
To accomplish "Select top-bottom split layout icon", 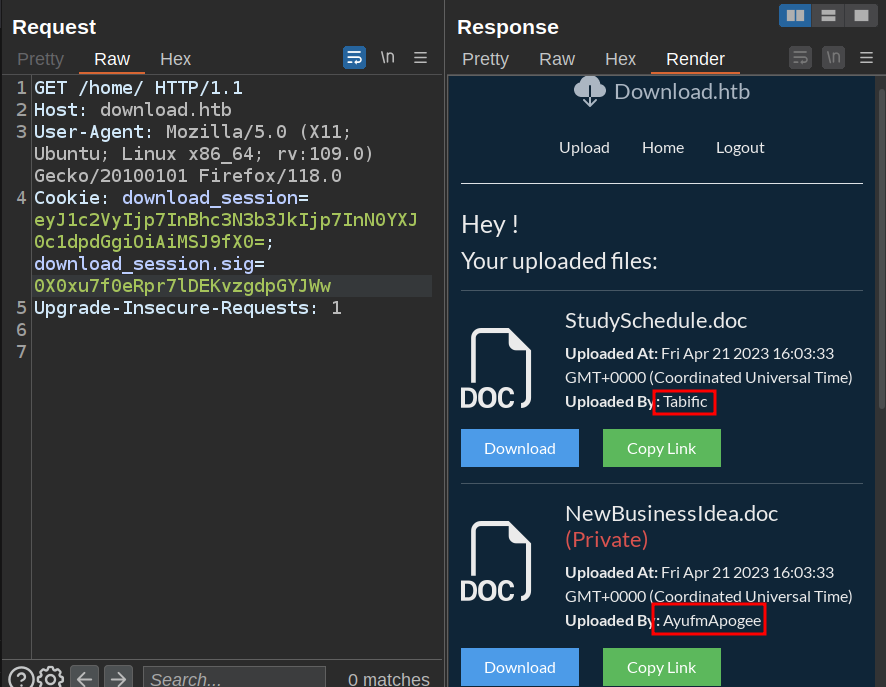I will [827, 15].
